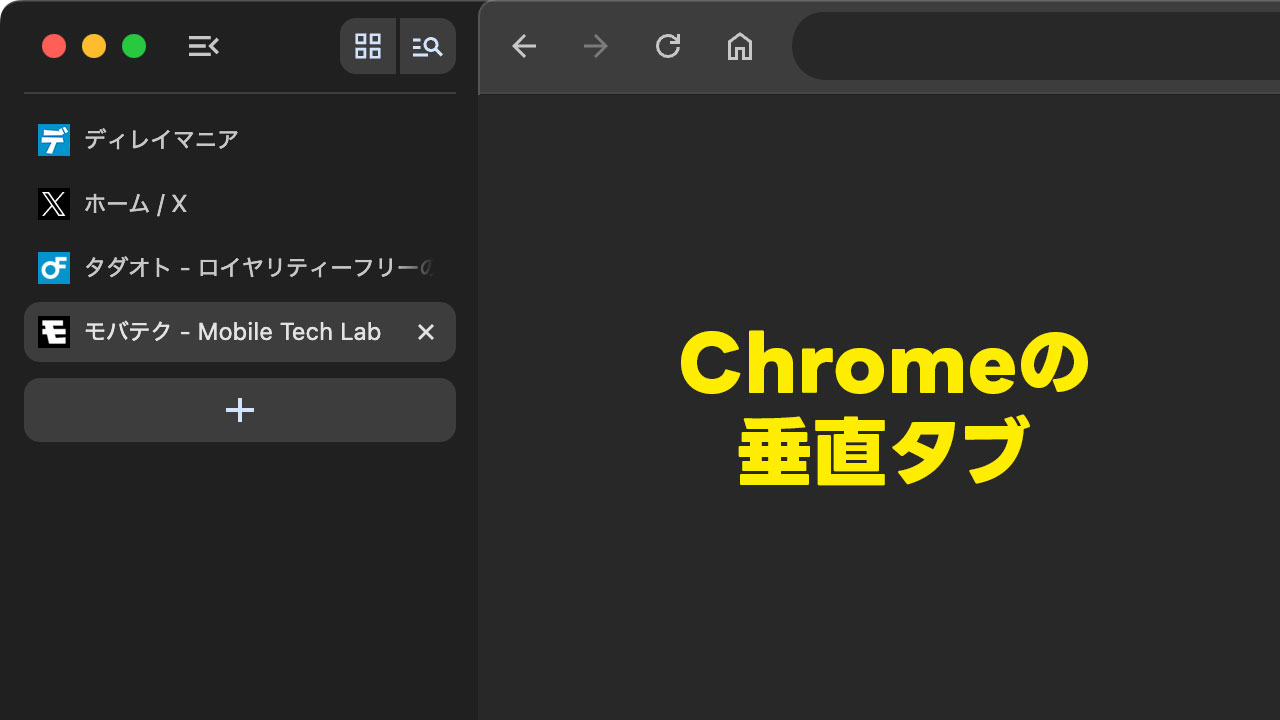Minimize the window with the yellow button
The width and height of the screenshot is (1280, 720).
(x=94, y=46)
